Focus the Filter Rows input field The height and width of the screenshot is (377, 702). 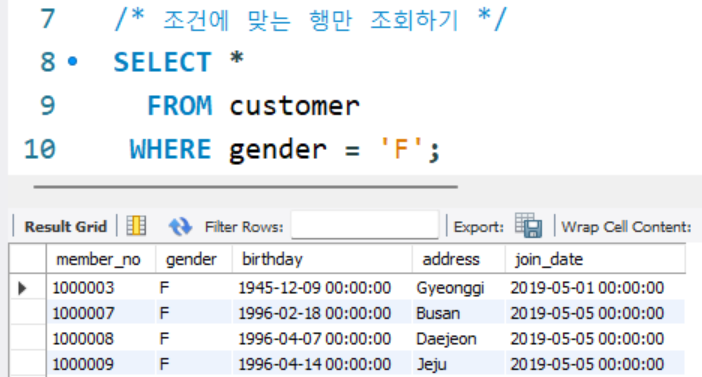click(364, 225)
